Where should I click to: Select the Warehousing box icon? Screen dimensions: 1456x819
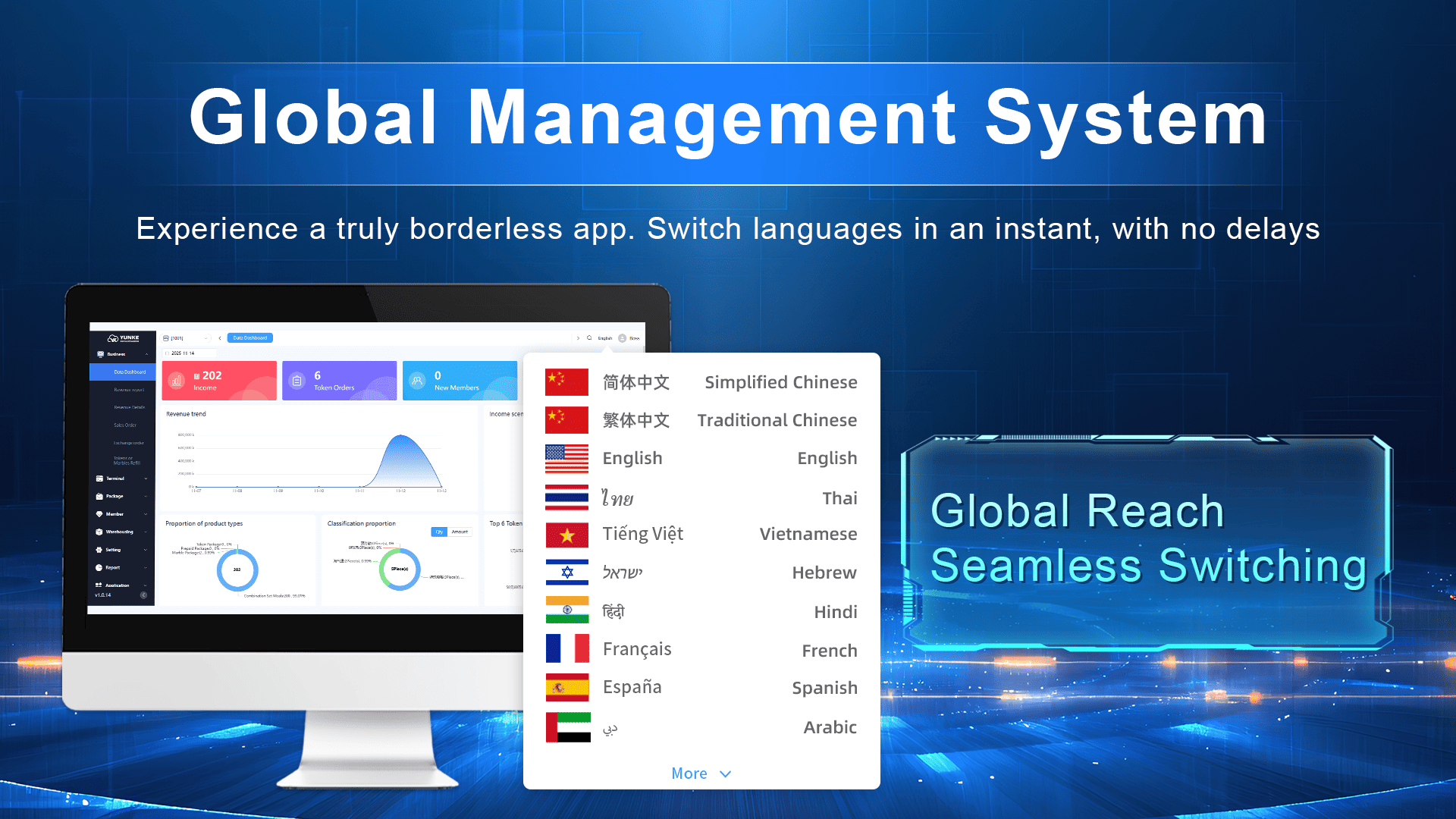pyautogui.click(x=100, y=532)
